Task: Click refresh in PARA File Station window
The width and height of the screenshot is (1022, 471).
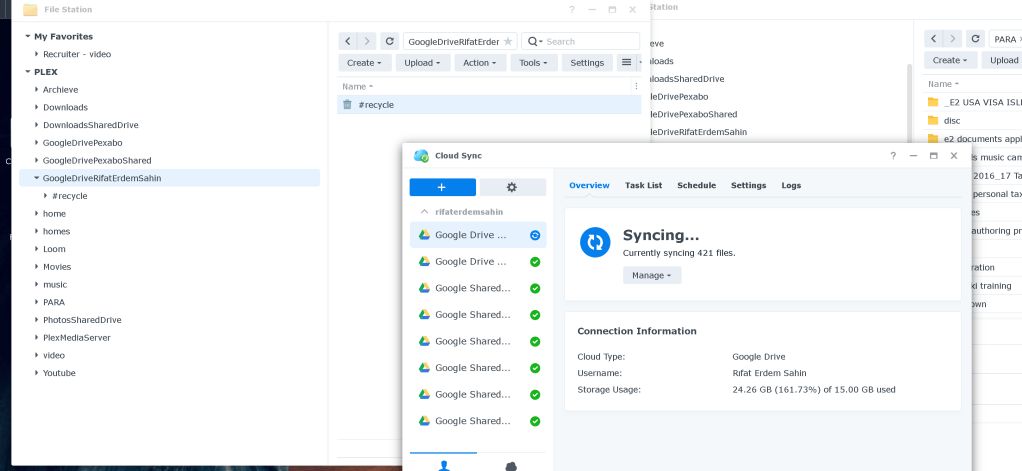Action: point(975,38)
